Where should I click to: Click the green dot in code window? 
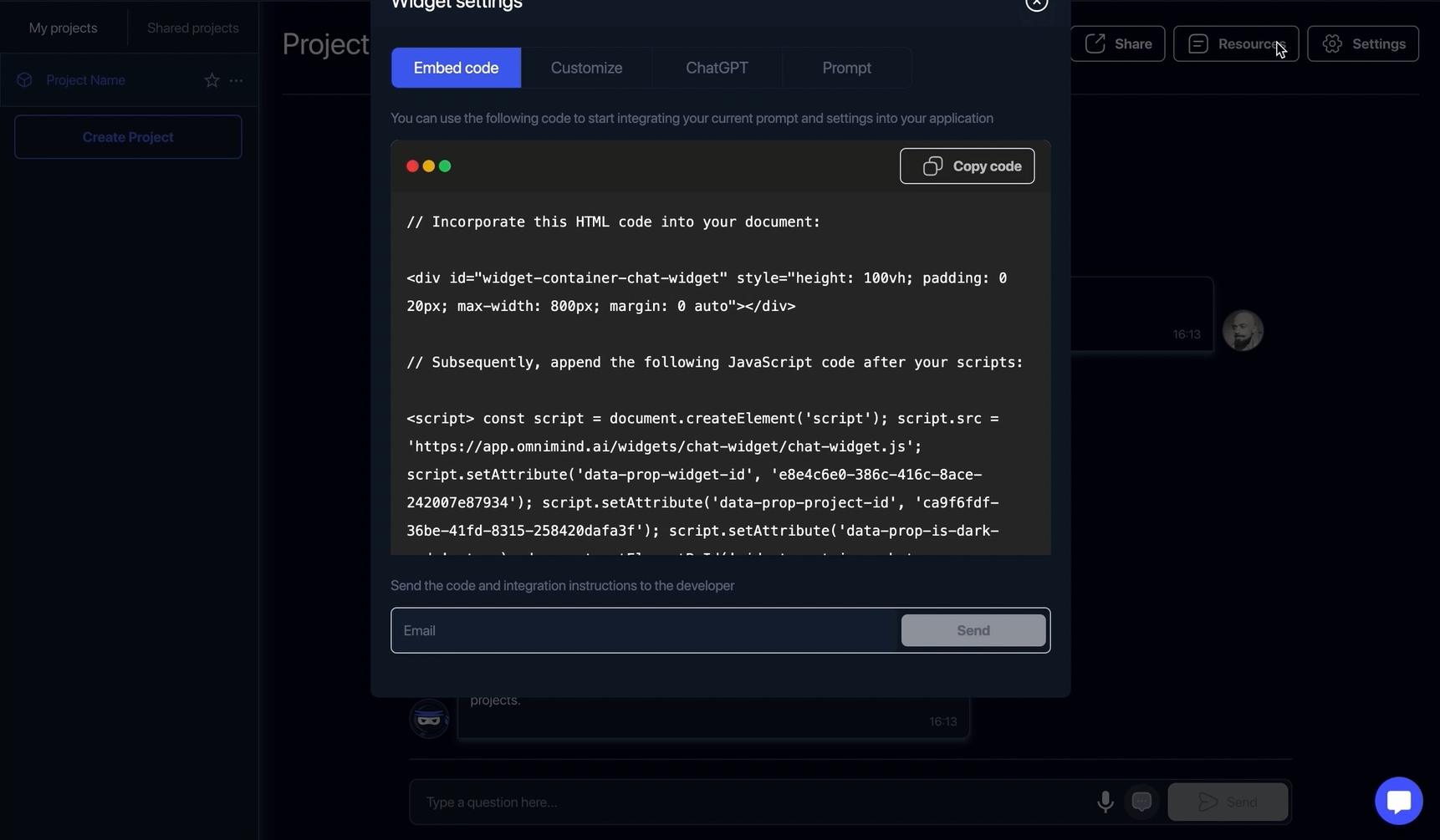(x=445, y=166)
